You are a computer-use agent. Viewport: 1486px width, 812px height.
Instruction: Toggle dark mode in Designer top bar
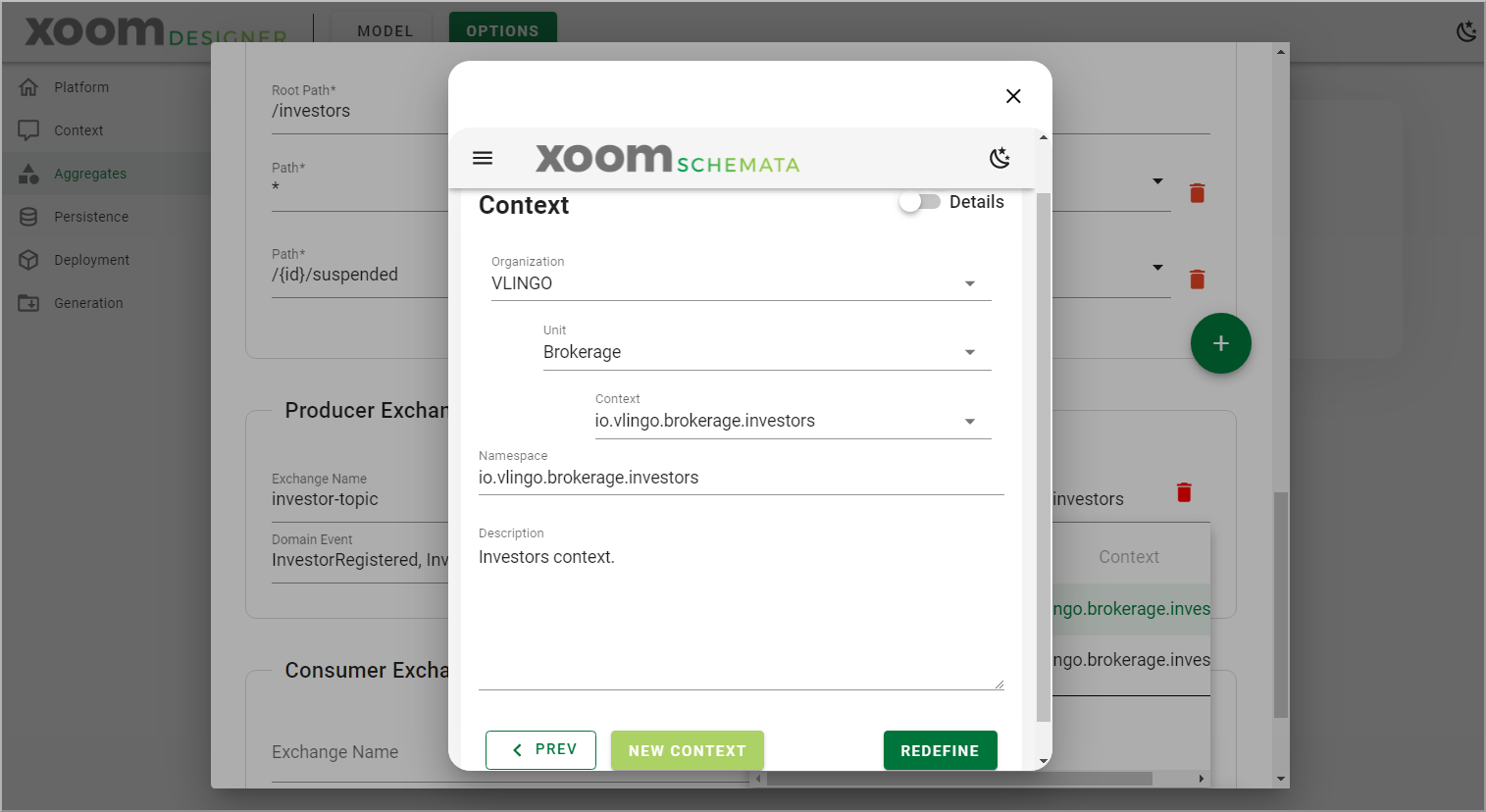[1466, 31]
